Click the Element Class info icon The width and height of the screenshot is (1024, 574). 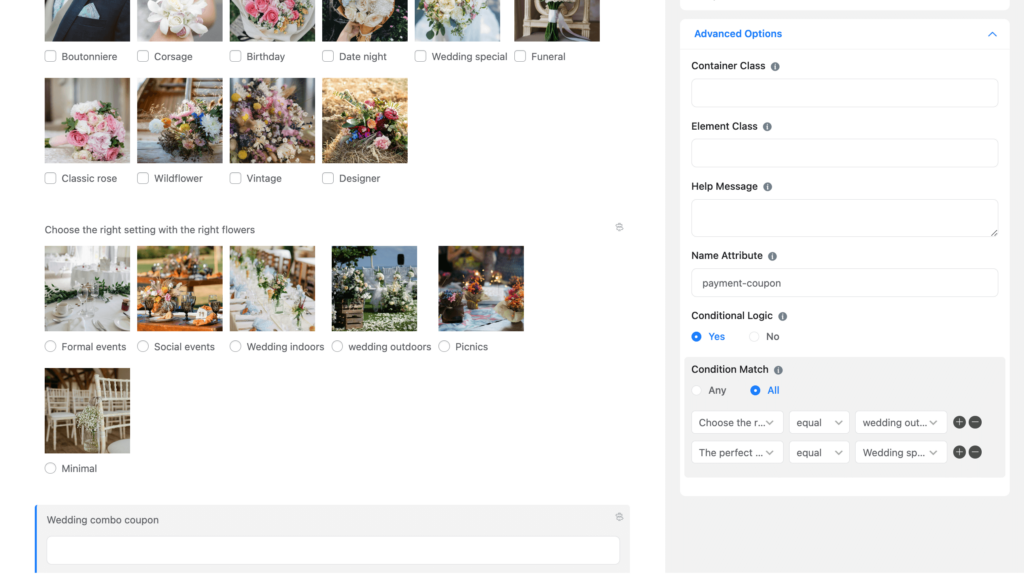[x=767, y=127]
